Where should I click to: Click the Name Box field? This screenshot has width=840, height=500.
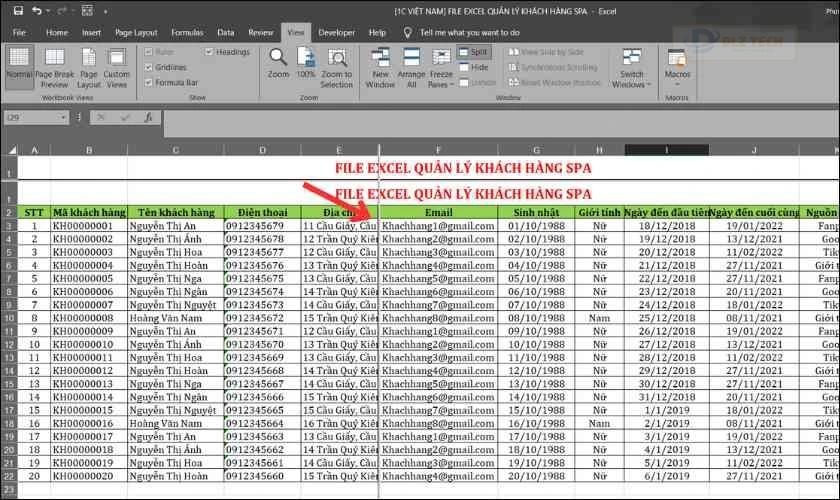(x=32, y=117)
